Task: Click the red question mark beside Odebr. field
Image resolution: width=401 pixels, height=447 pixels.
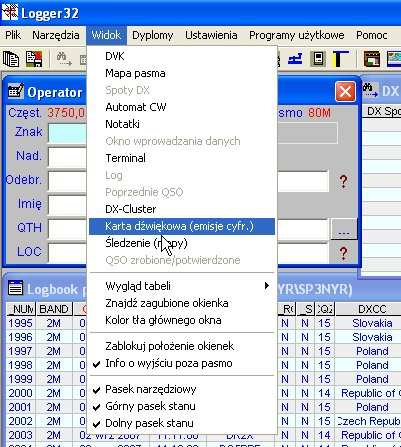Action: tap(343, 181)
